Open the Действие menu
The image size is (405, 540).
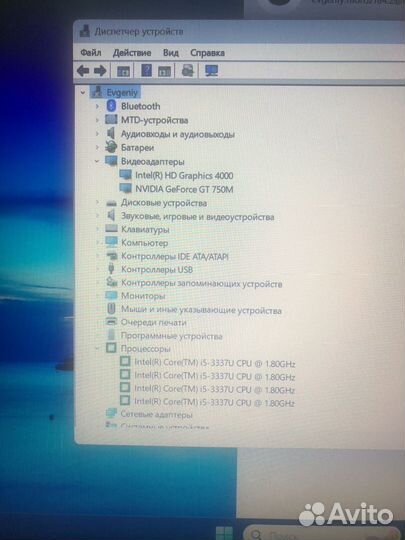132,53
